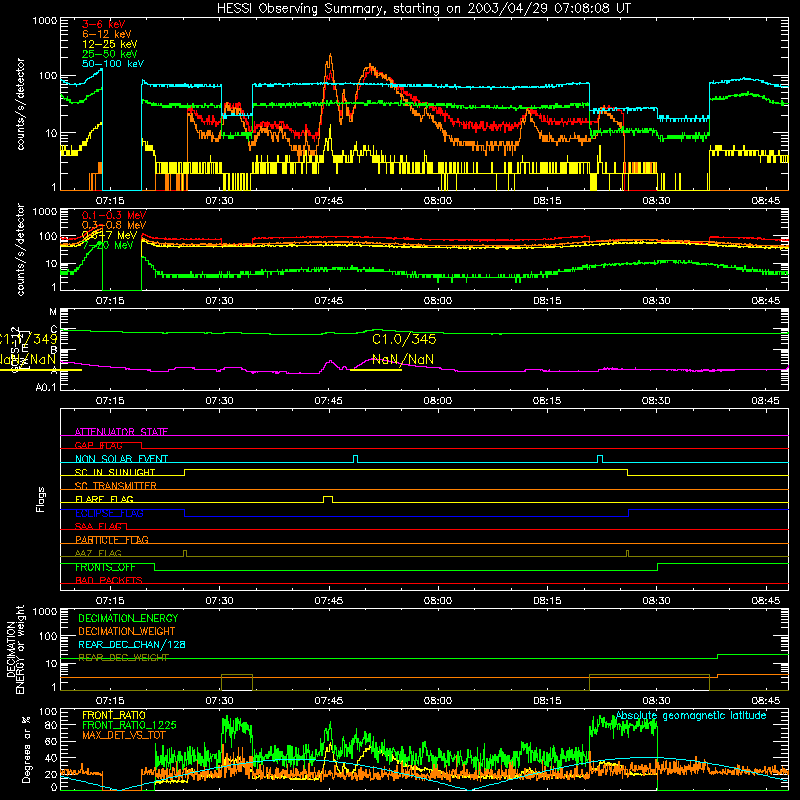Select the 25-50 keV legend label
This screenshot has width=800, height=800.
[x=110, y=54]
